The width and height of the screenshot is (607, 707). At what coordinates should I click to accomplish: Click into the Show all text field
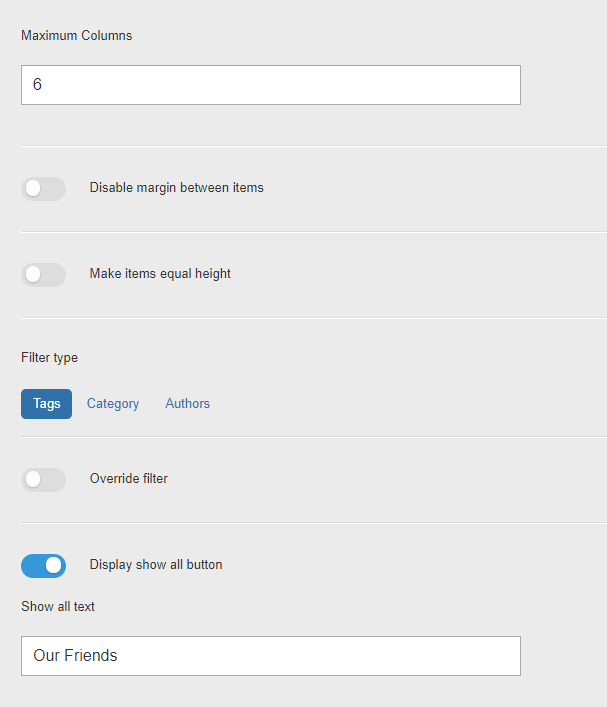(271, 656)
